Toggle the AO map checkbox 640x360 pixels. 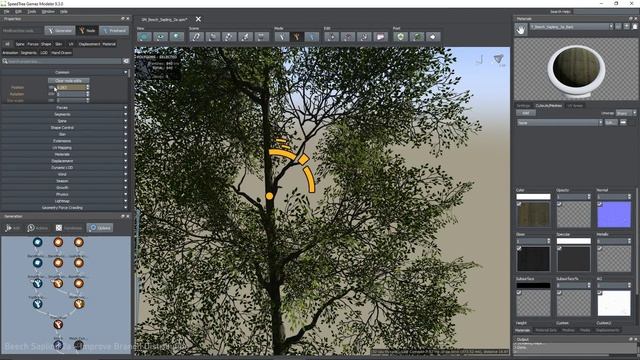(600, 293)
